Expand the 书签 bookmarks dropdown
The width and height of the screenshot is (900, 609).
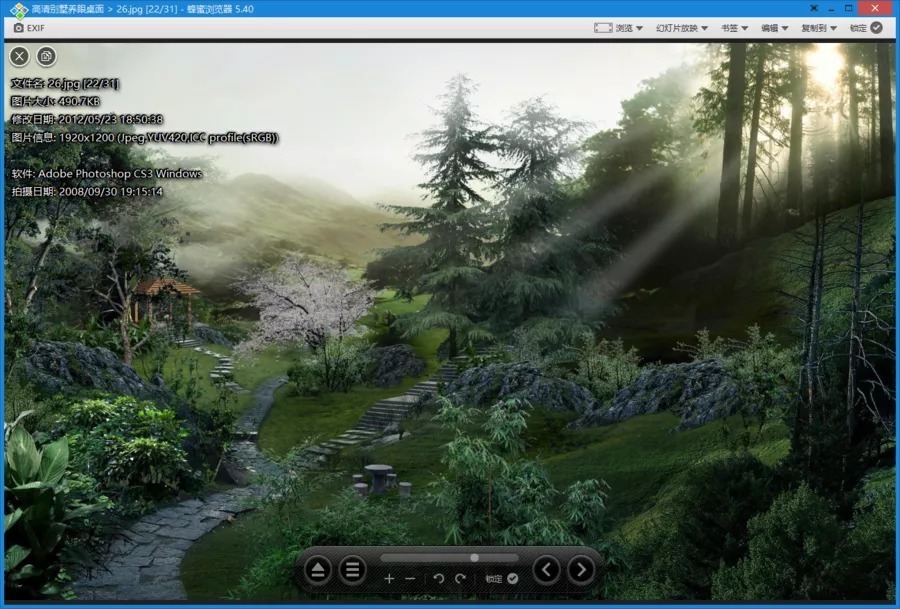pyautogui.click(x=734, y=28)
